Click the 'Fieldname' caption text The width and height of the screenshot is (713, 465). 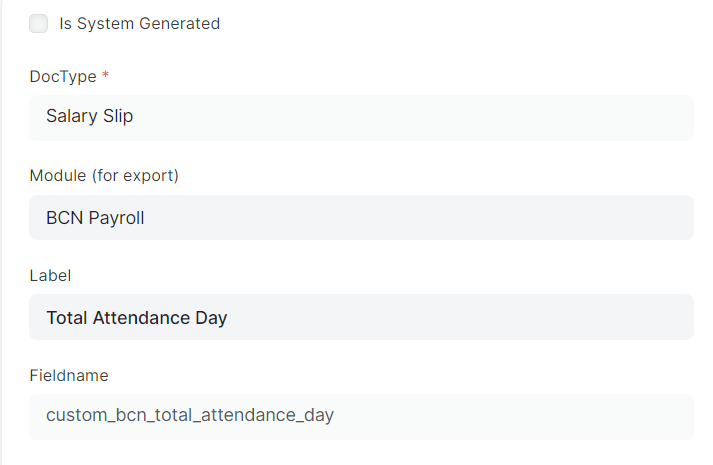tap(69, 375)
